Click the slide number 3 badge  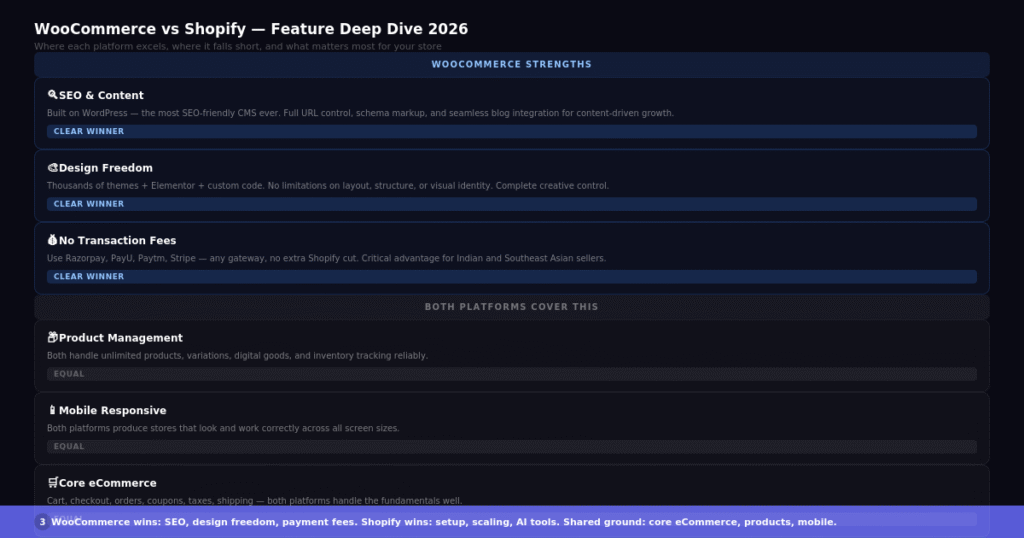coord(42,522)
